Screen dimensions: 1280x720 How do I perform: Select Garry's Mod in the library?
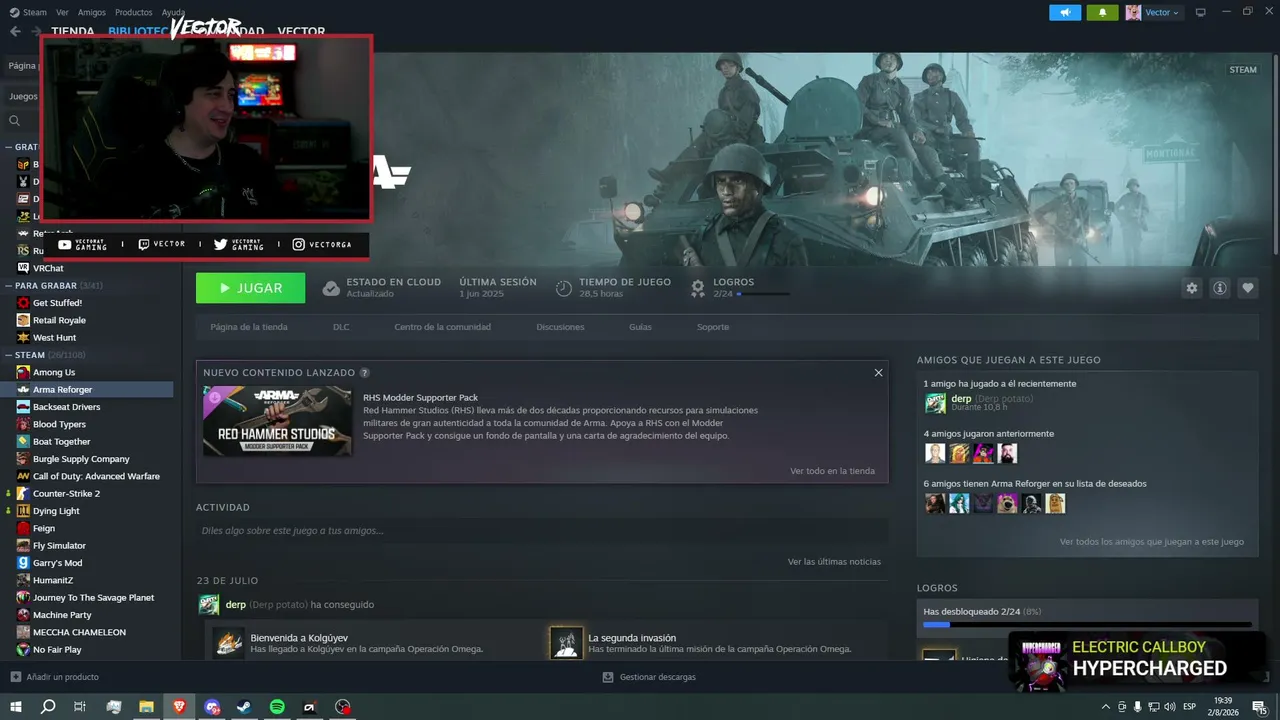57,563
